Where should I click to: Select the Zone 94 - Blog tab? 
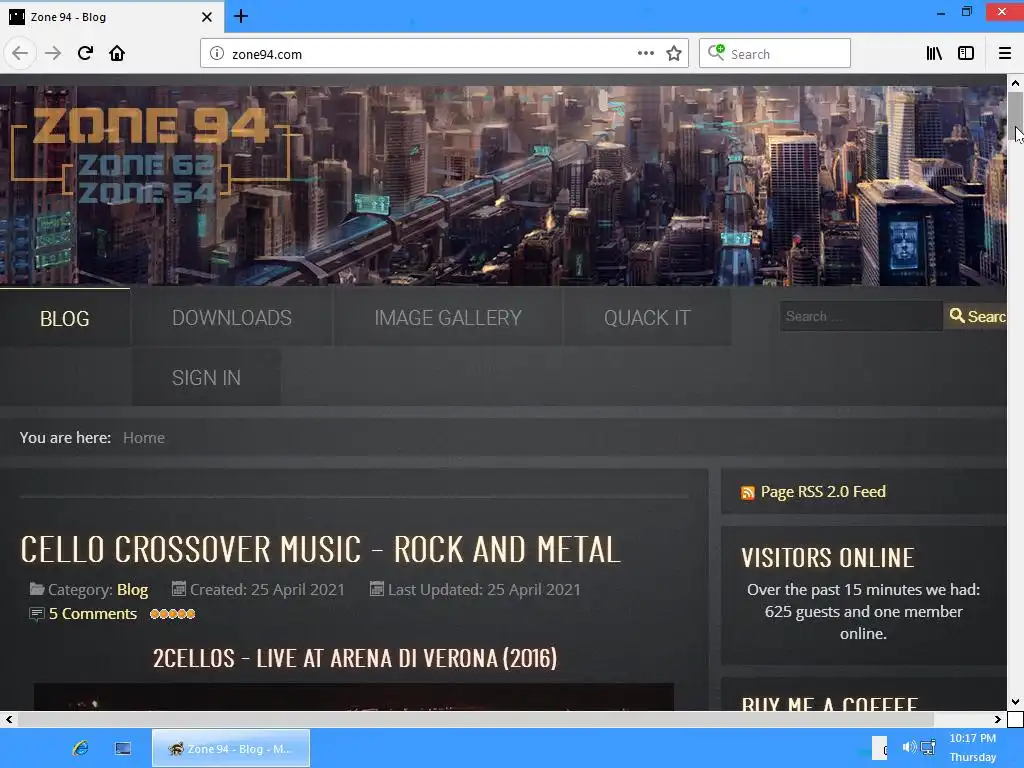111,17
